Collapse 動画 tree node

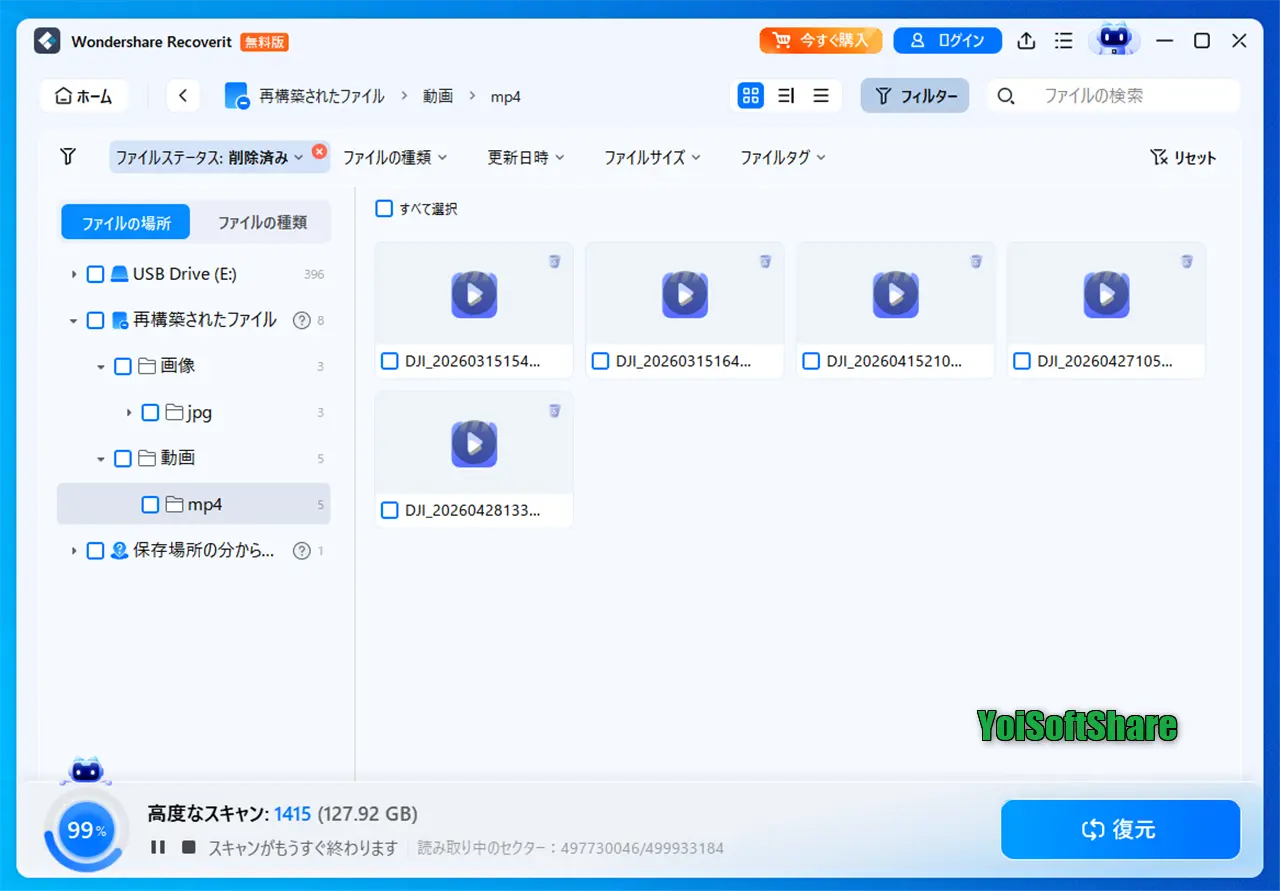coord(100,458)
